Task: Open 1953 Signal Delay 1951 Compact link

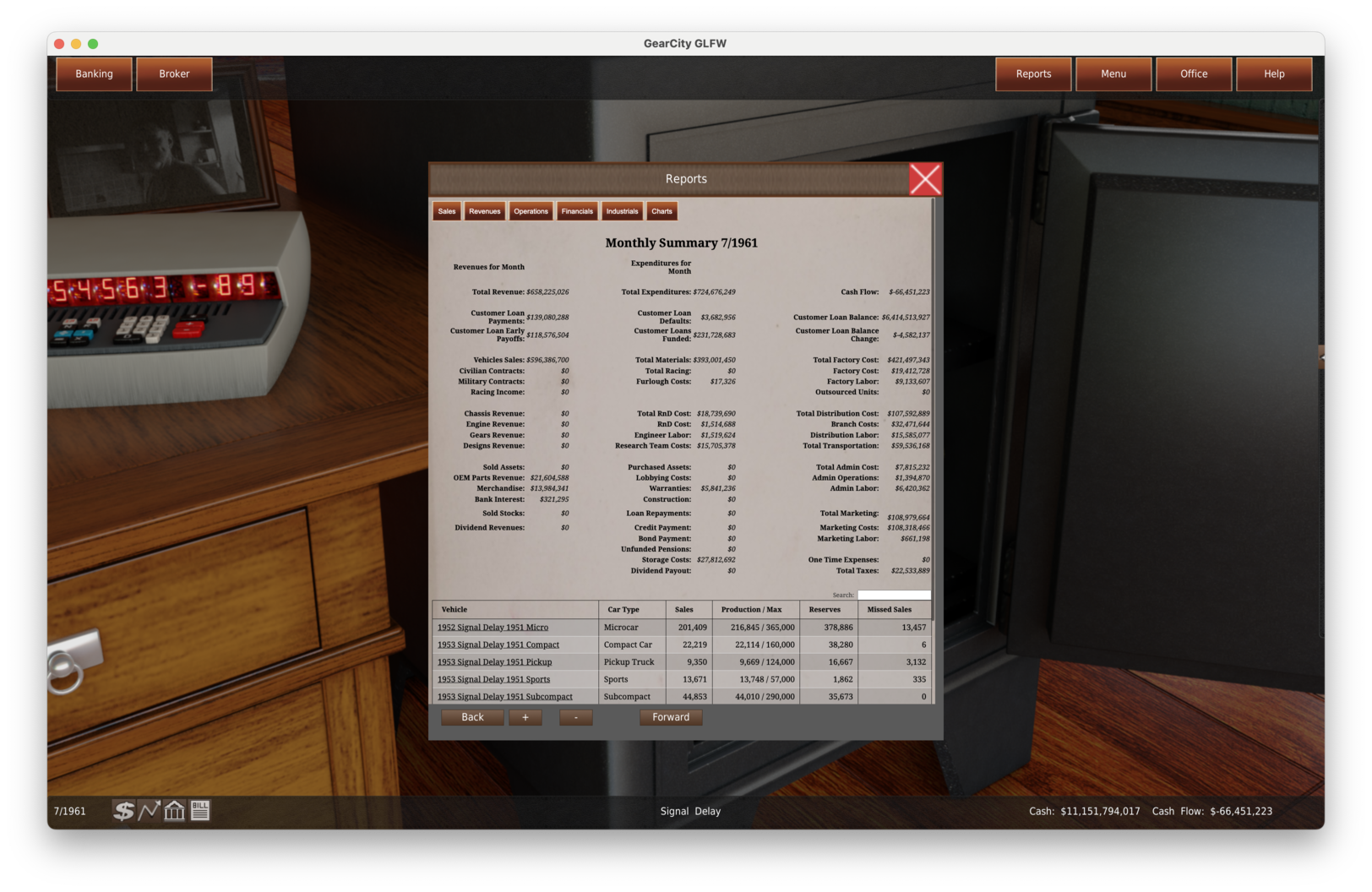Action: pyautogui.click(x=498, y=645)
